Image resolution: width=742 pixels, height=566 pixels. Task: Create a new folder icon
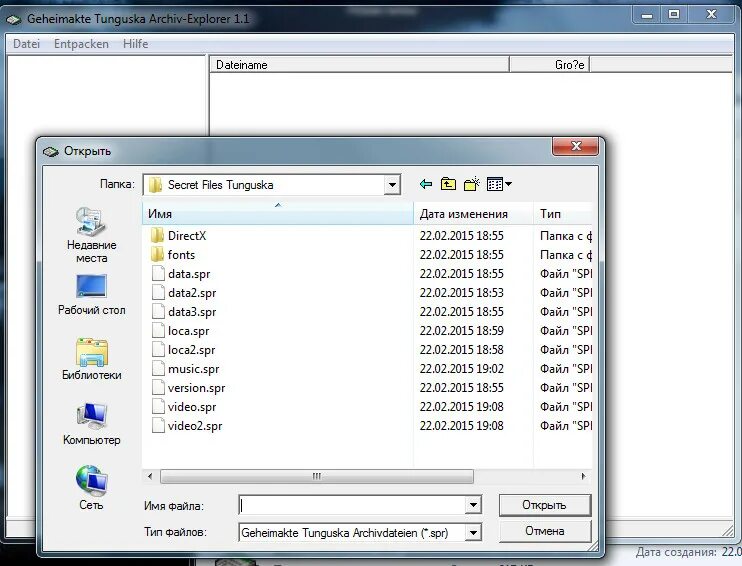(471, 184)
